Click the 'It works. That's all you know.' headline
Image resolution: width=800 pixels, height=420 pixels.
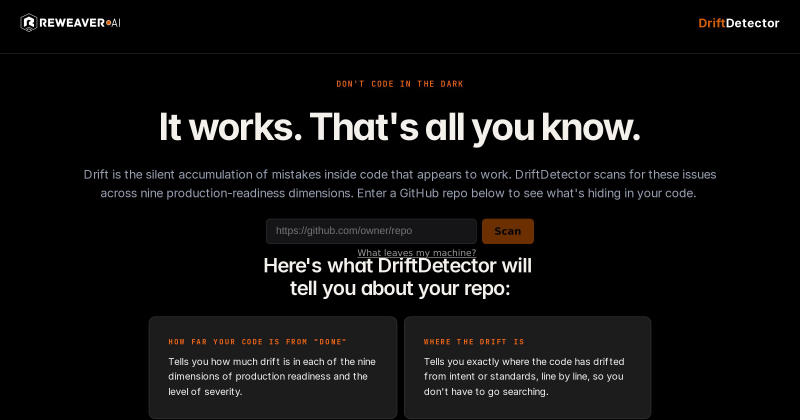click(399, 127)
